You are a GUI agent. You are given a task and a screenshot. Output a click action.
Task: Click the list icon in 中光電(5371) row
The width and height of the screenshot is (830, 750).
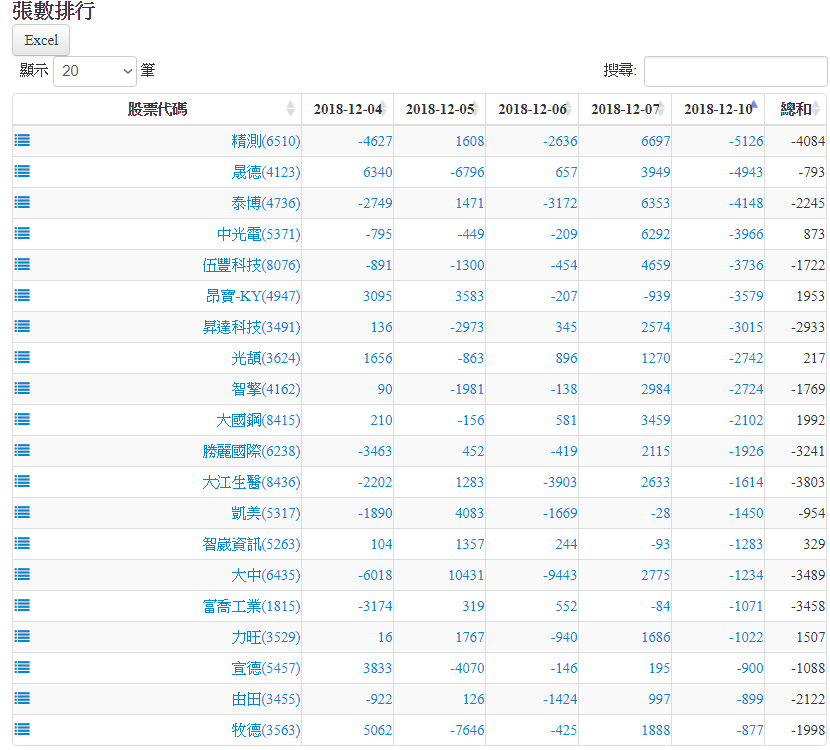[x=22, y=234]
